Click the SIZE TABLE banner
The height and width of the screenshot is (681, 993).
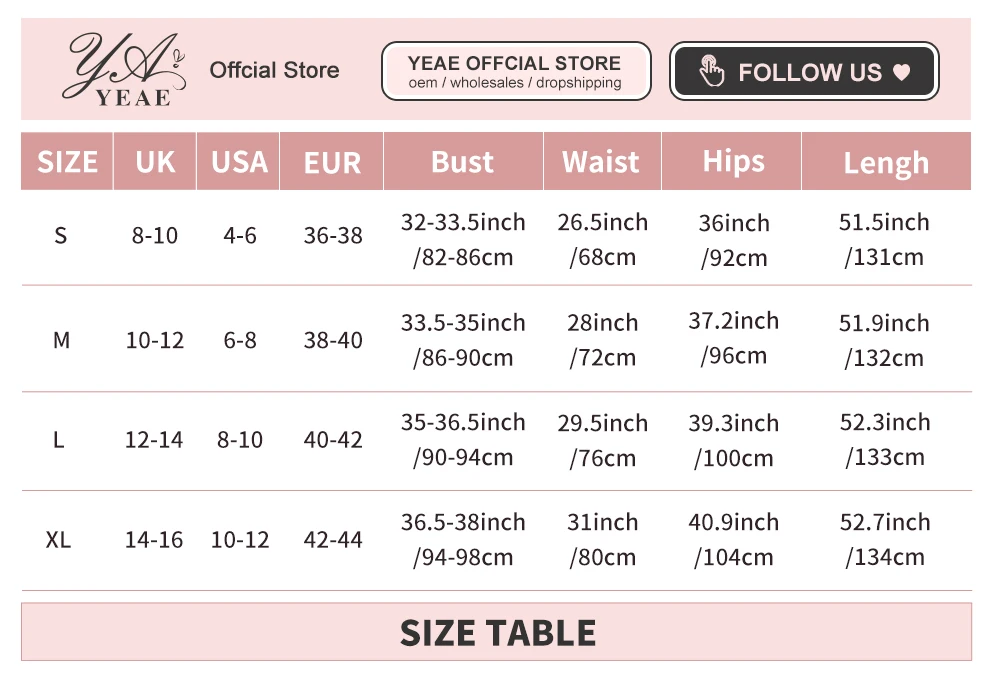(497, 632)
